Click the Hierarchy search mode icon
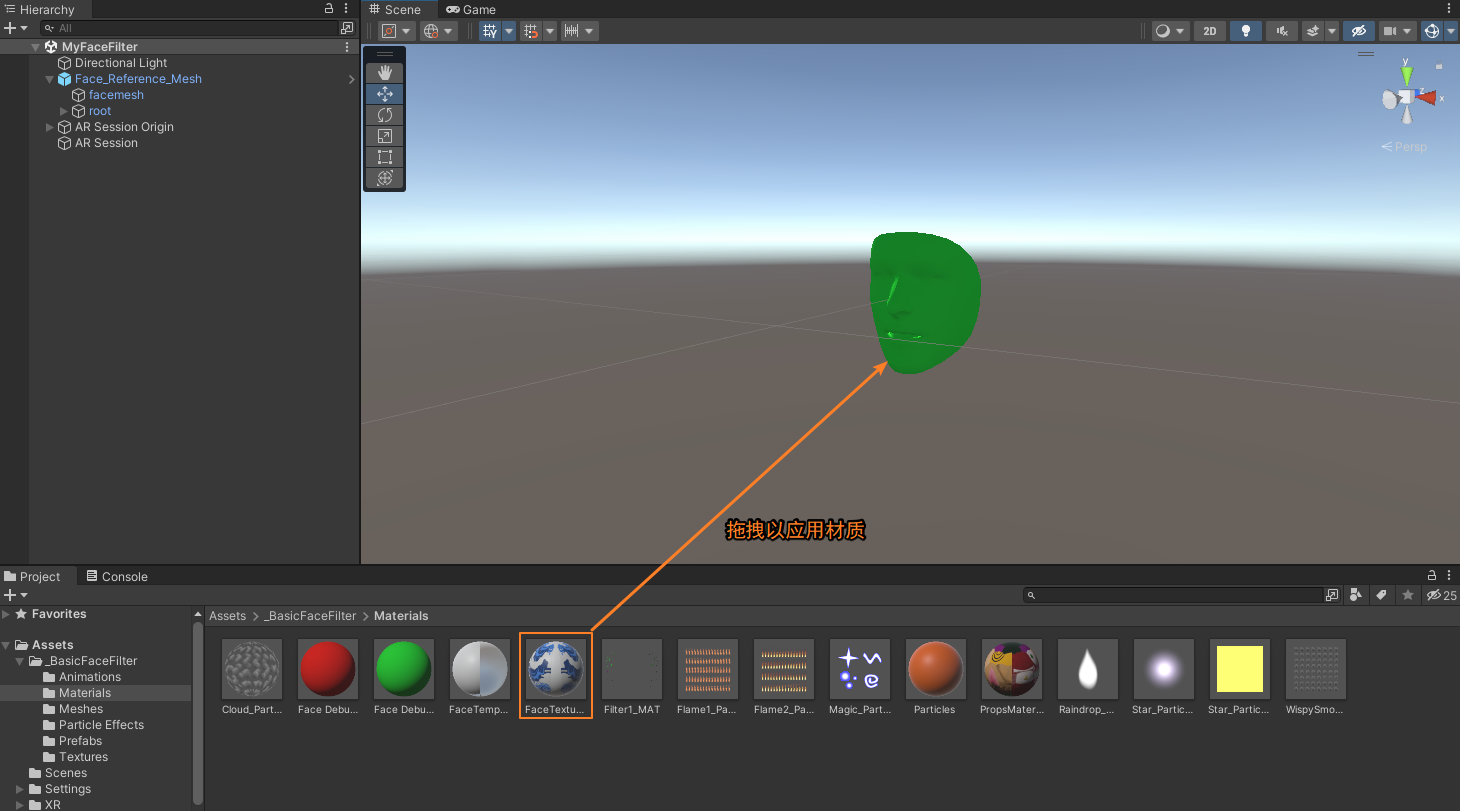The image size is (1460, 811). point(347,28)
